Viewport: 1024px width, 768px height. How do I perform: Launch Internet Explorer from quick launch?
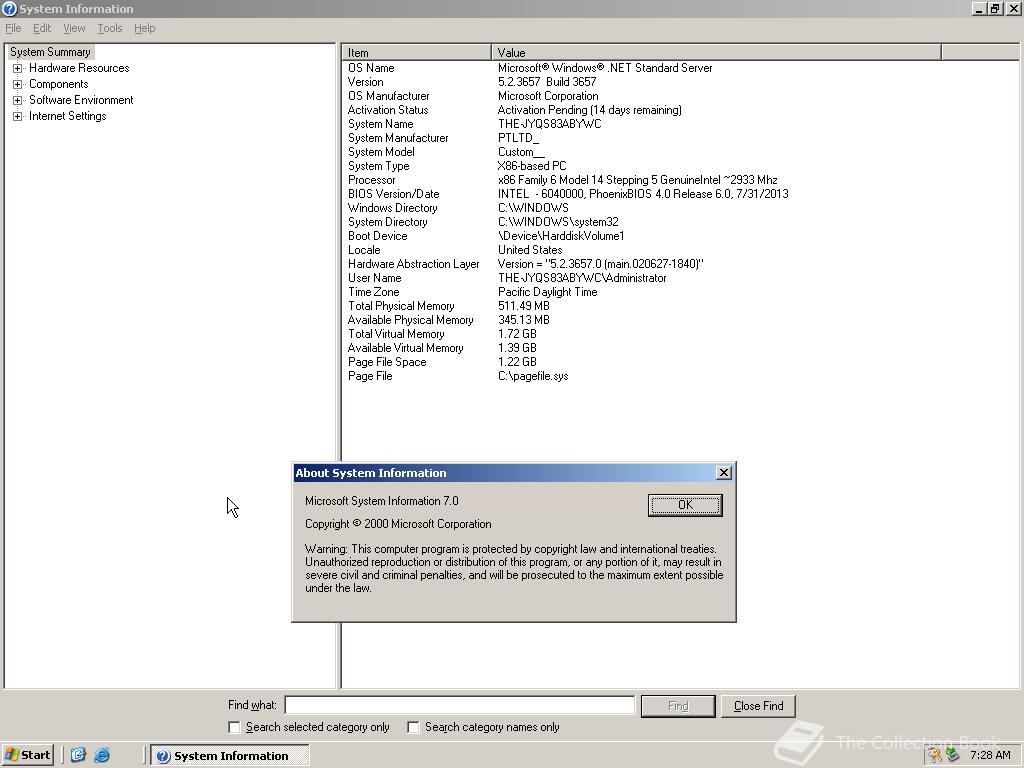tap(102, 755)
